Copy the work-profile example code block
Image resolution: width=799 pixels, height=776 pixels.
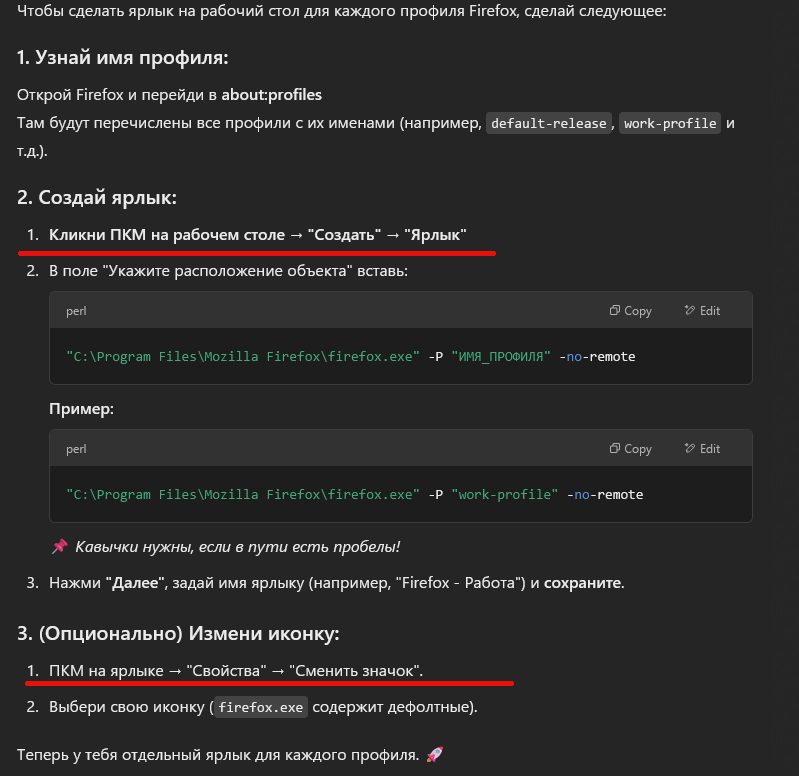(x=630, y=449)
